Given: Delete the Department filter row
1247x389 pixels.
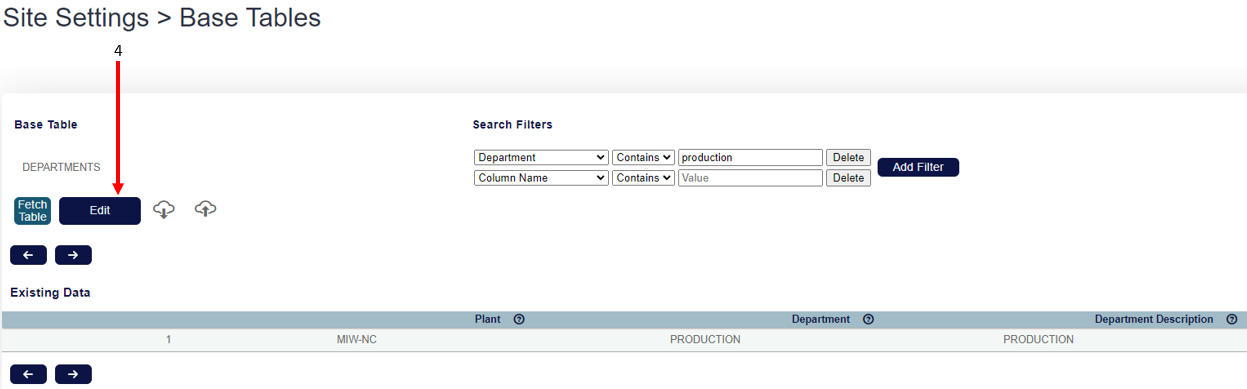Looking at the screenshot, I should coord(848,158).
